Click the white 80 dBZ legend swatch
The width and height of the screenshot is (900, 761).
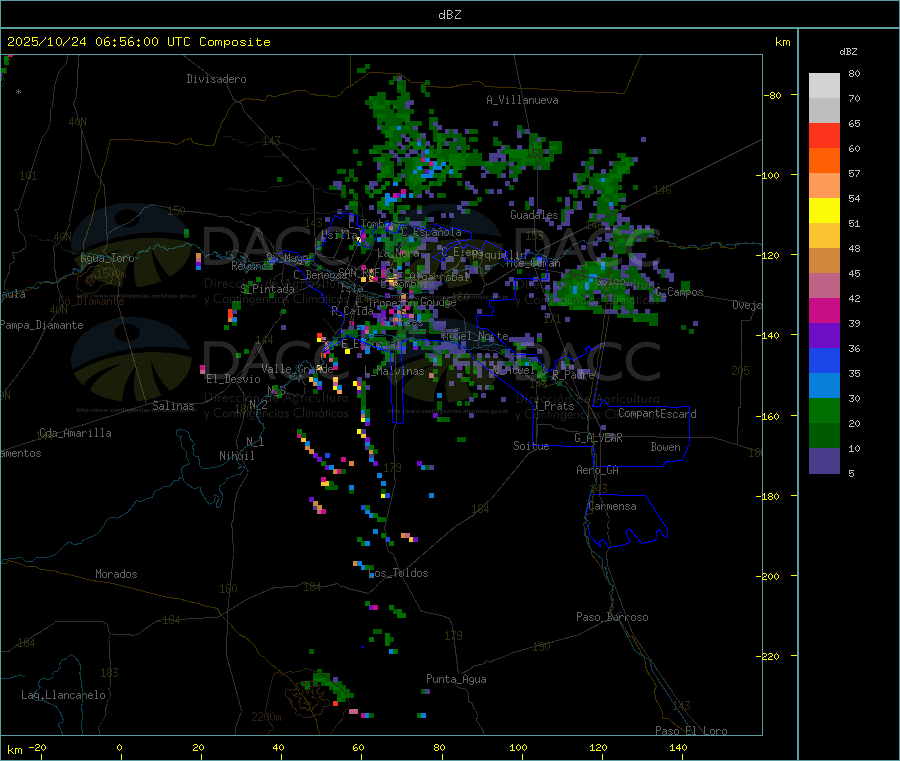(x=824, y=86)
